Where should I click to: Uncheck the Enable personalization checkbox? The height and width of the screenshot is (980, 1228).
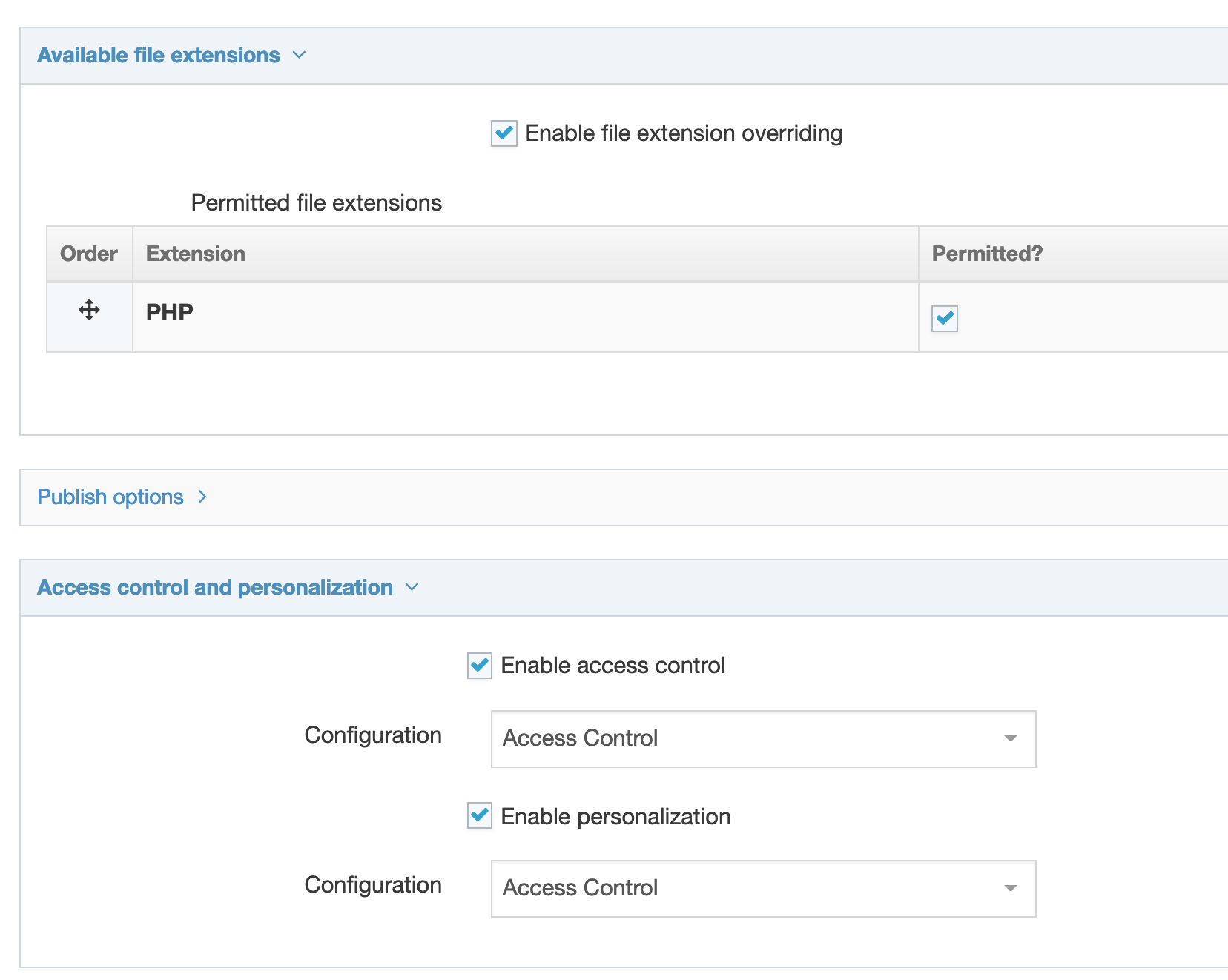coord(480,816)
